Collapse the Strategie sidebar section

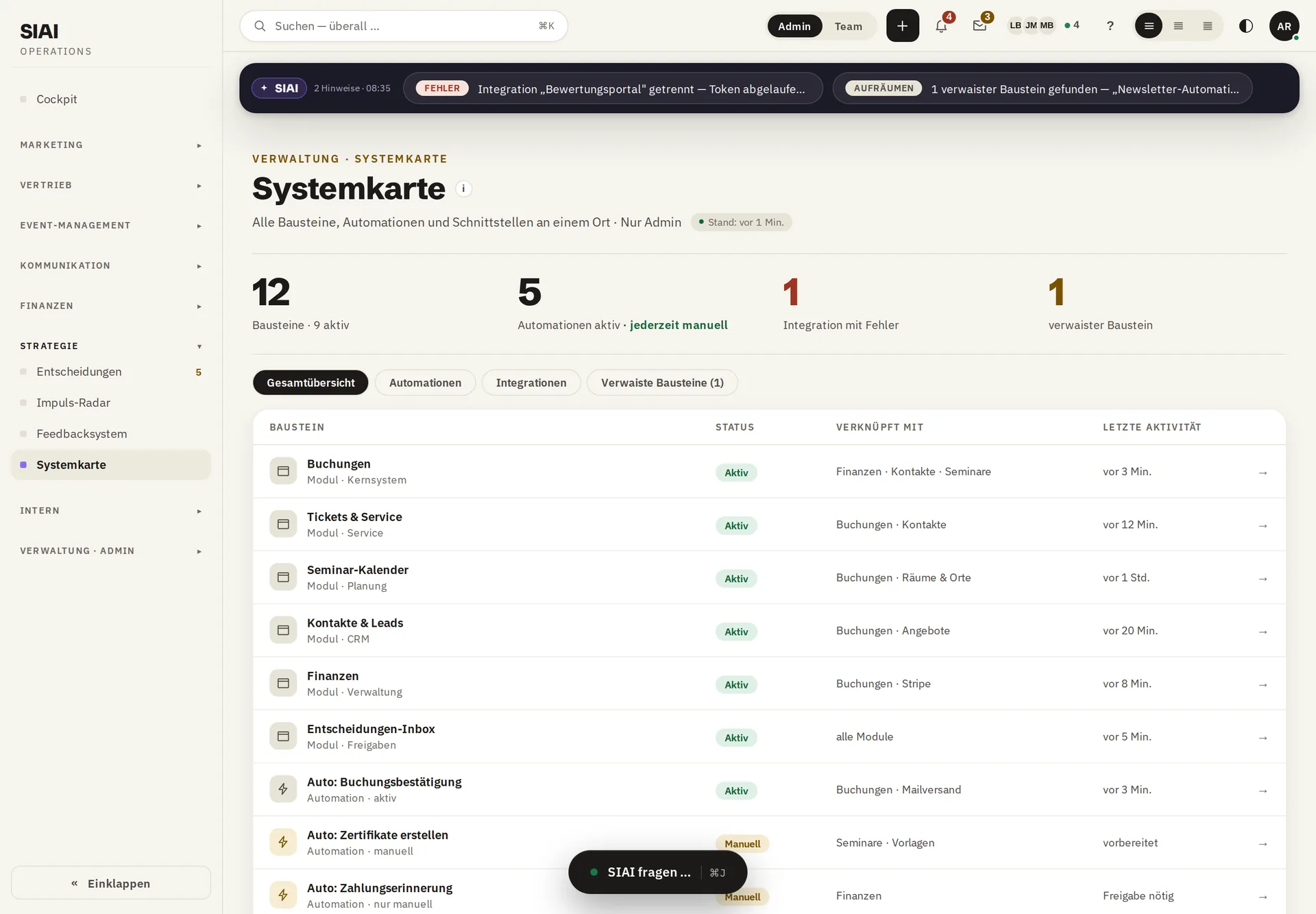[x=111, y=346]
